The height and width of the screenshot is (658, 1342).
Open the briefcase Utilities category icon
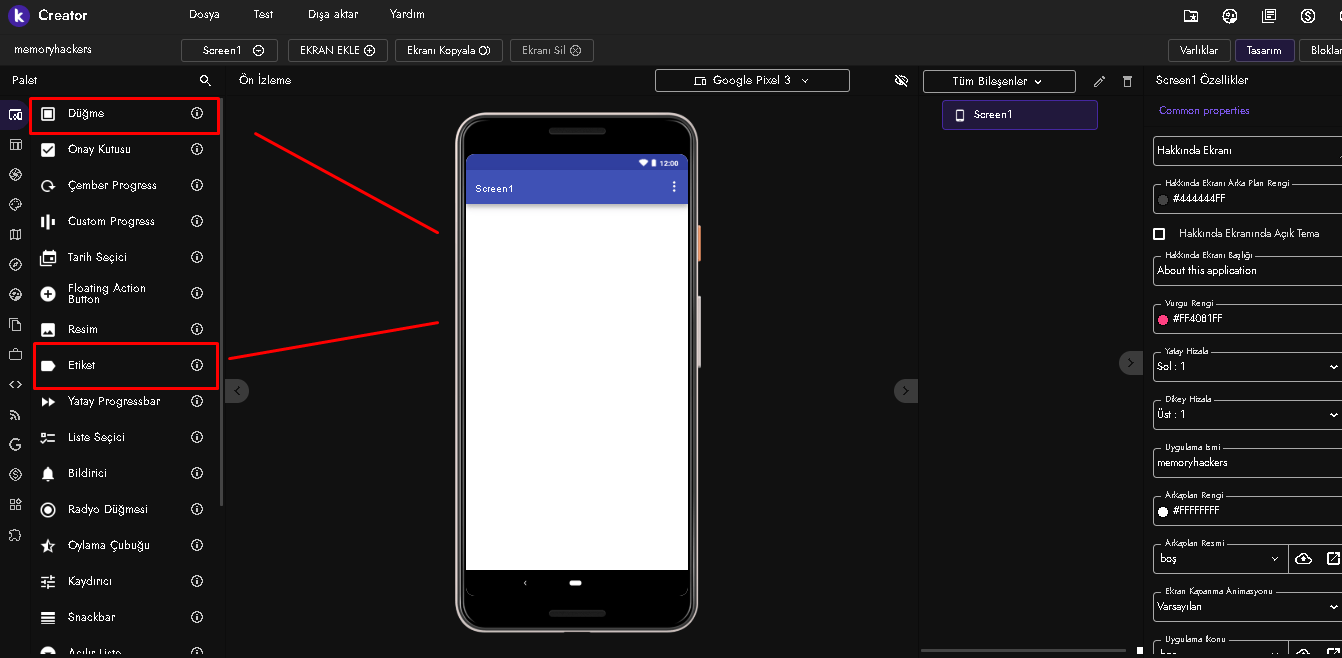[15, 354]
